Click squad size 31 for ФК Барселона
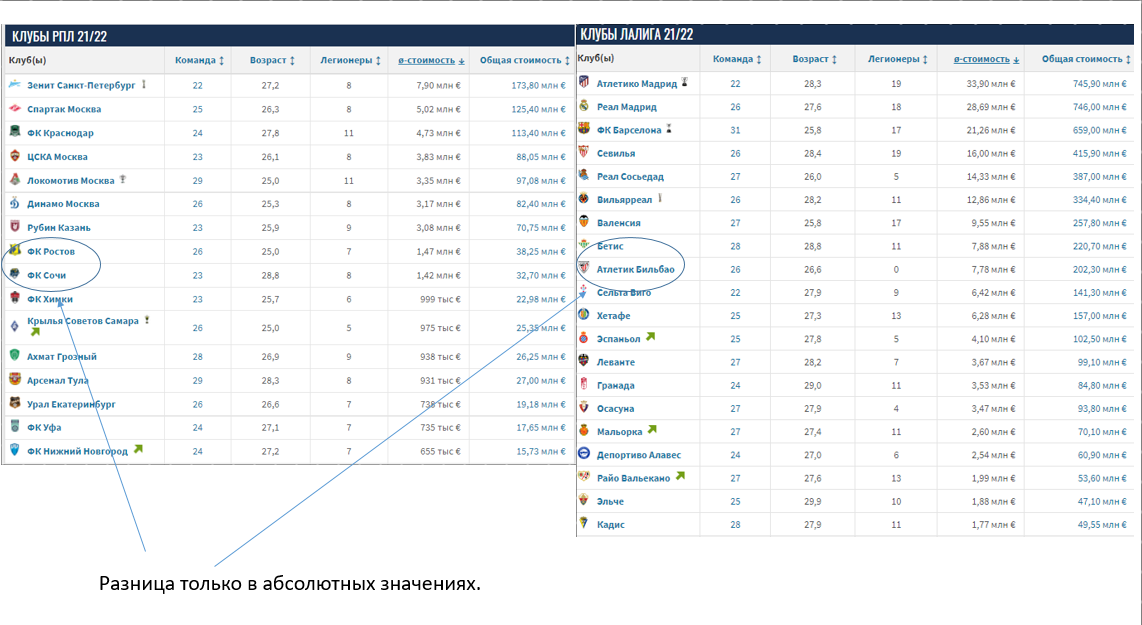 (x=736, y=130)
